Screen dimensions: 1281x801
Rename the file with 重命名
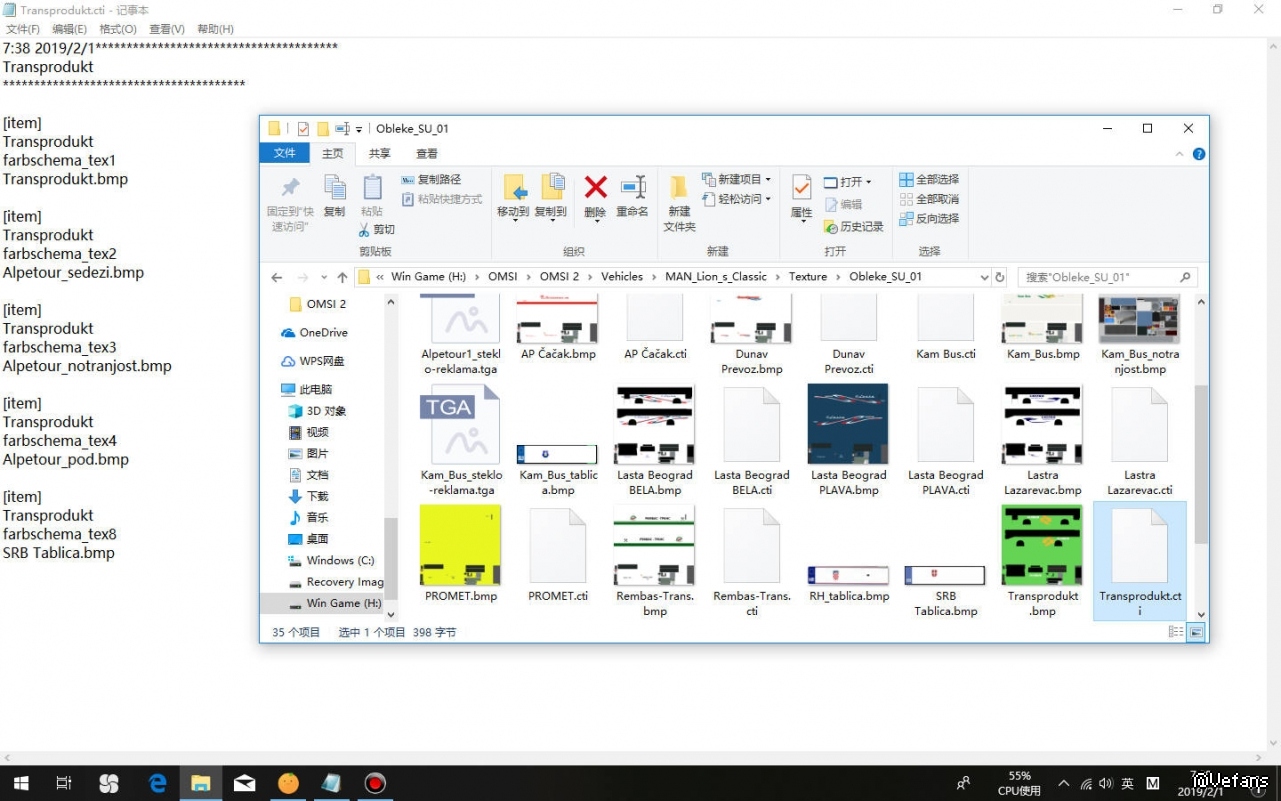632,196
